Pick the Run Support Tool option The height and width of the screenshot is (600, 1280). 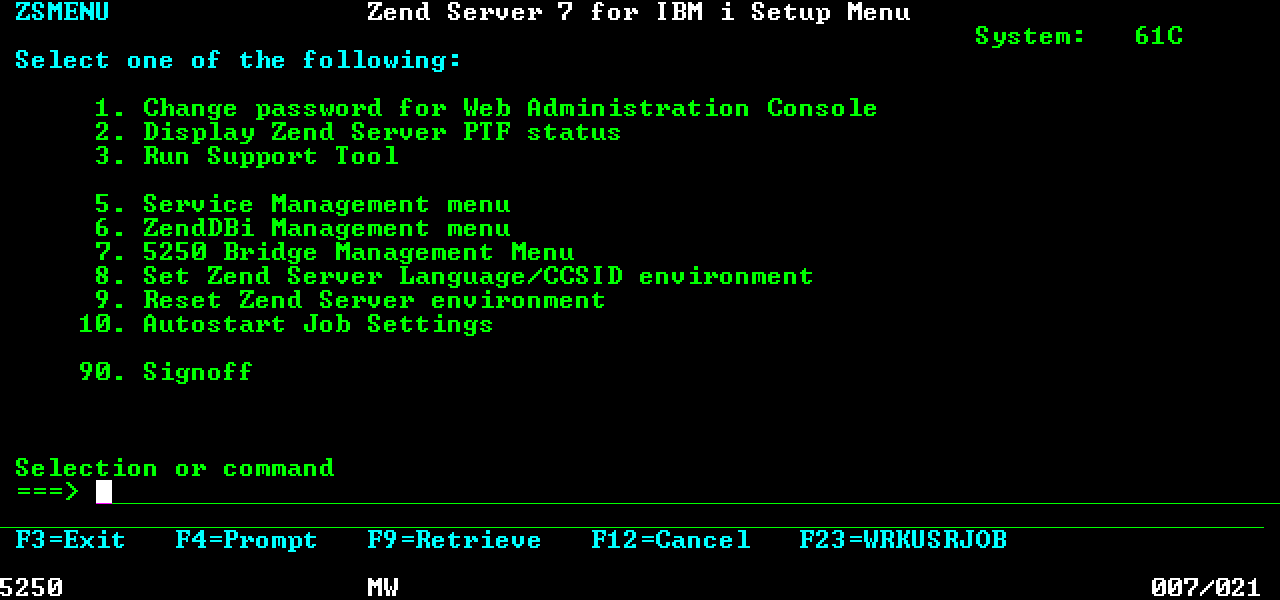(246, 156)
